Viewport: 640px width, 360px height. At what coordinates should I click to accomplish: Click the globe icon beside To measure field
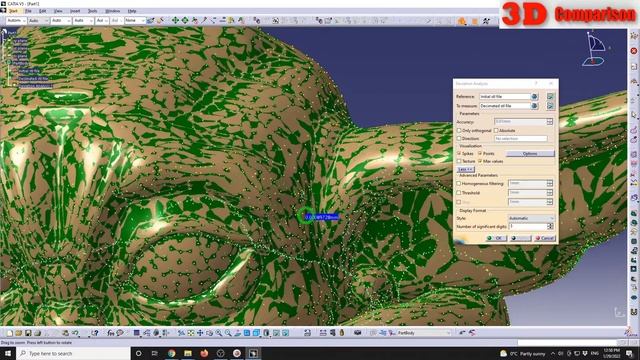coord(534,106)
